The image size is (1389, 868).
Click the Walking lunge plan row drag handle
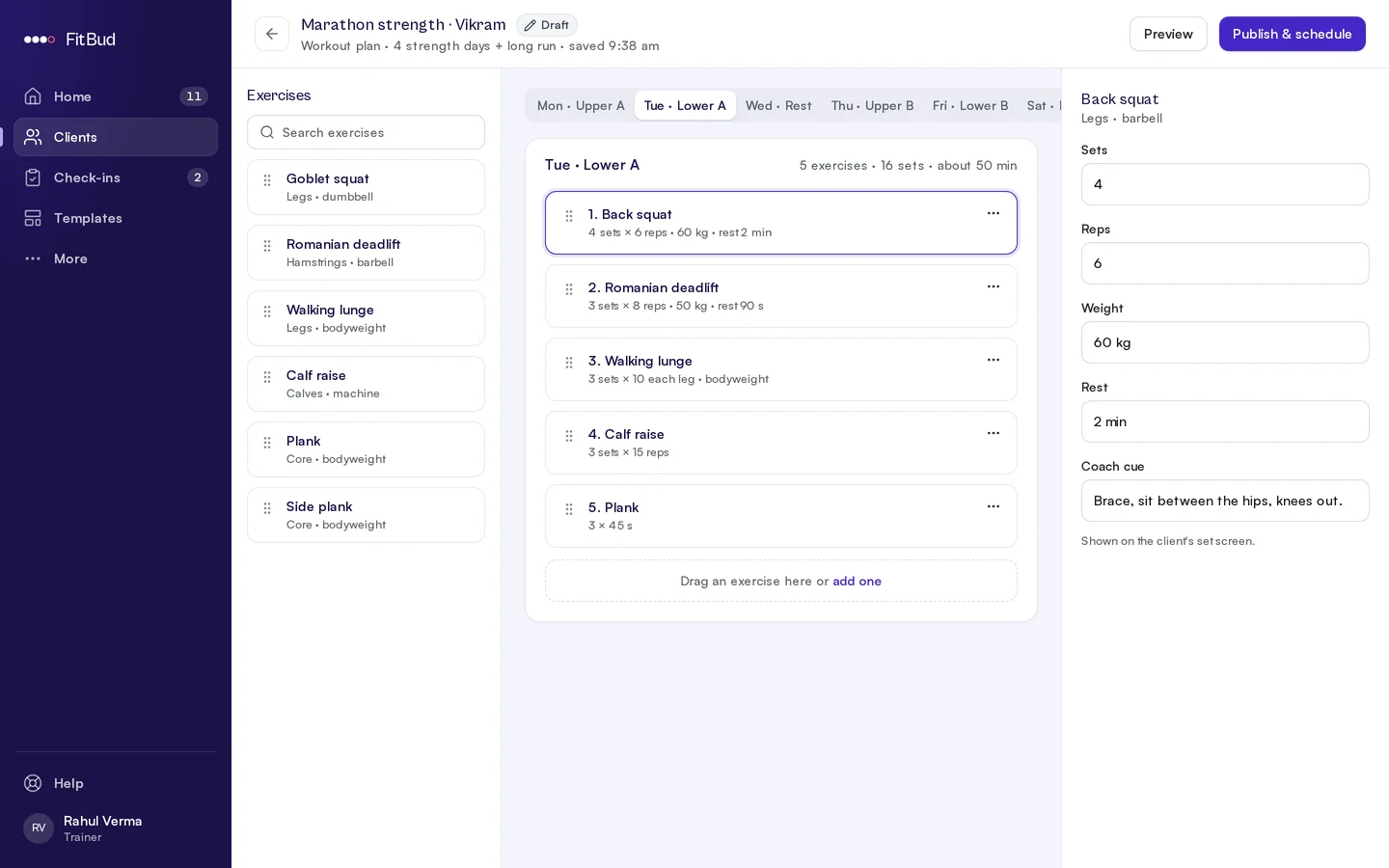click(x=569, y=363)
